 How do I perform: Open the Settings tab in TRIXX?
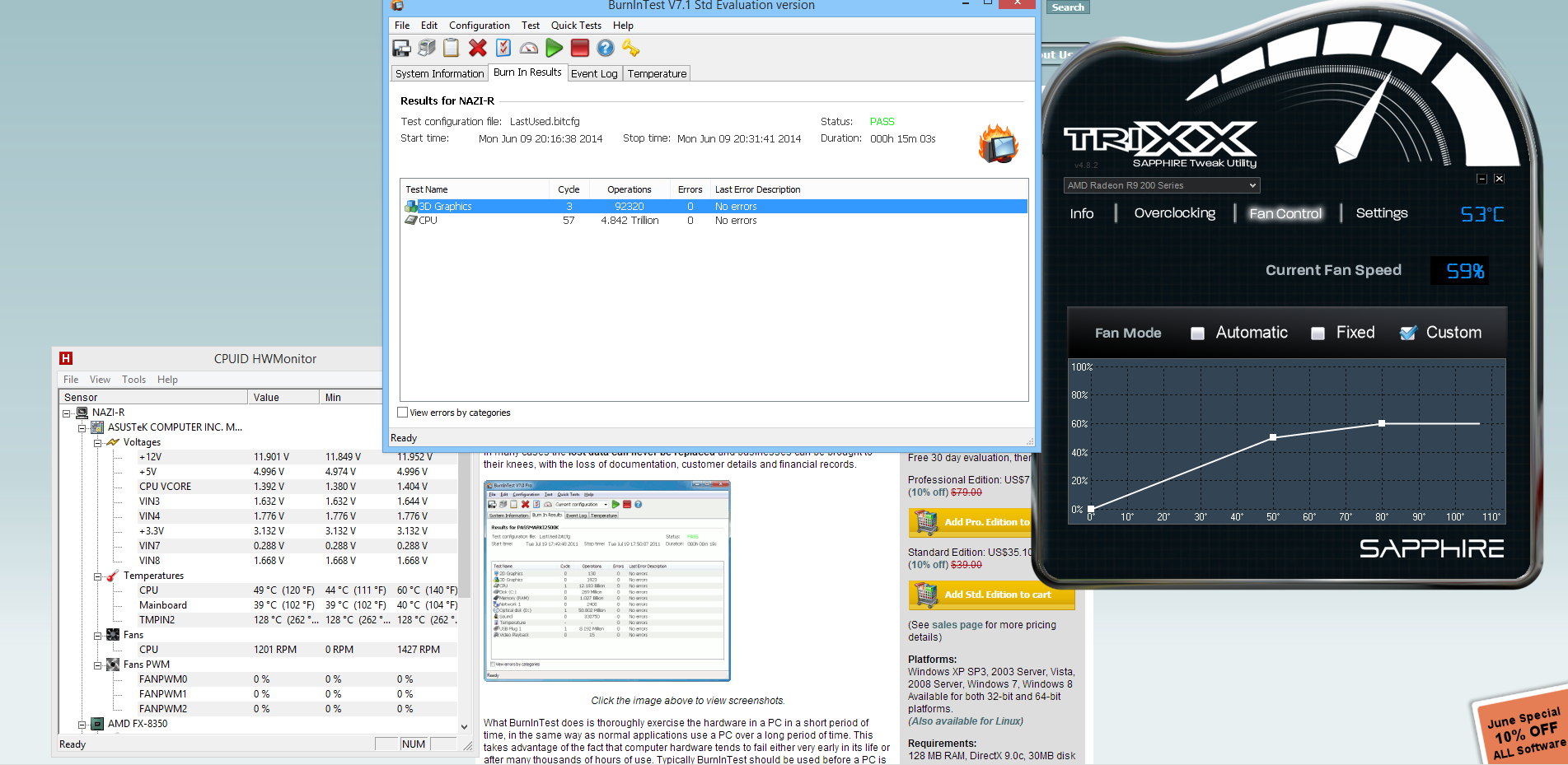(1382, 213)
